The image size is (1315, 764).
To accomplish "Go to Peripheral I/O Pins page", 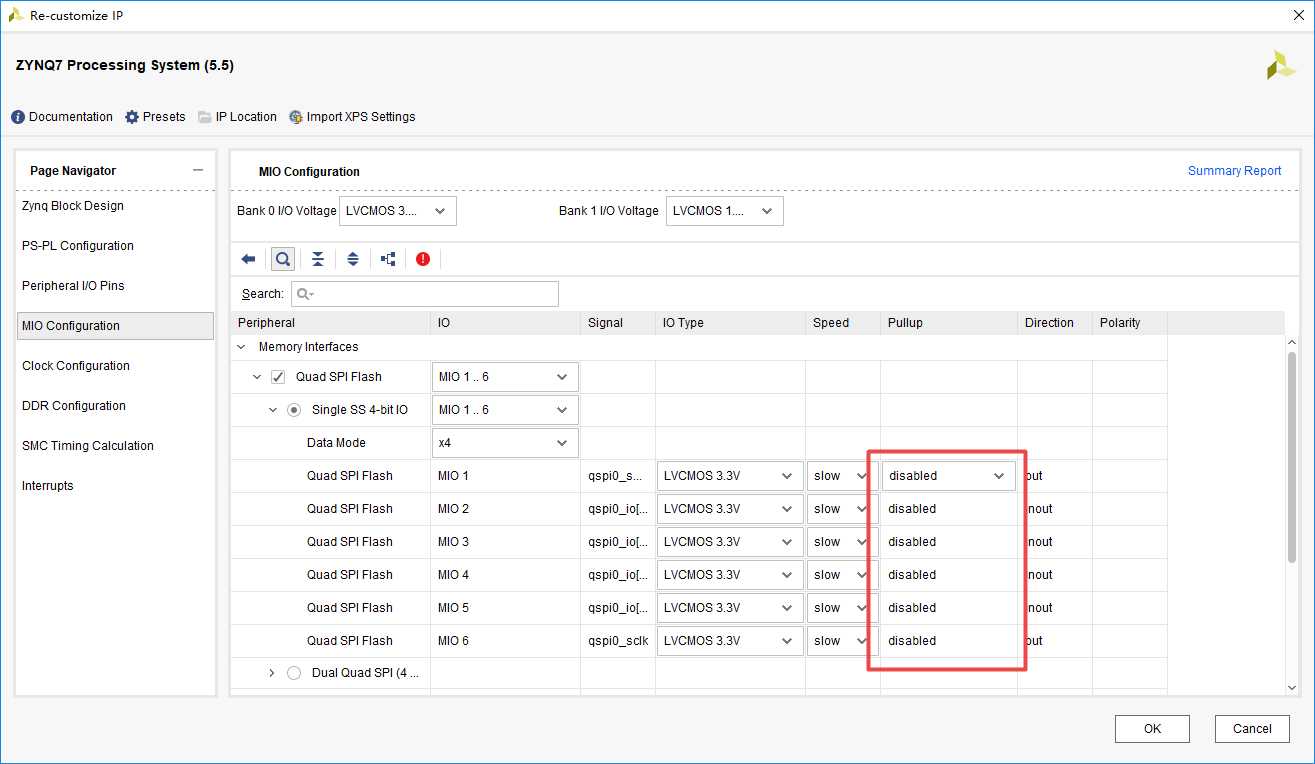I will pos(73,286).
